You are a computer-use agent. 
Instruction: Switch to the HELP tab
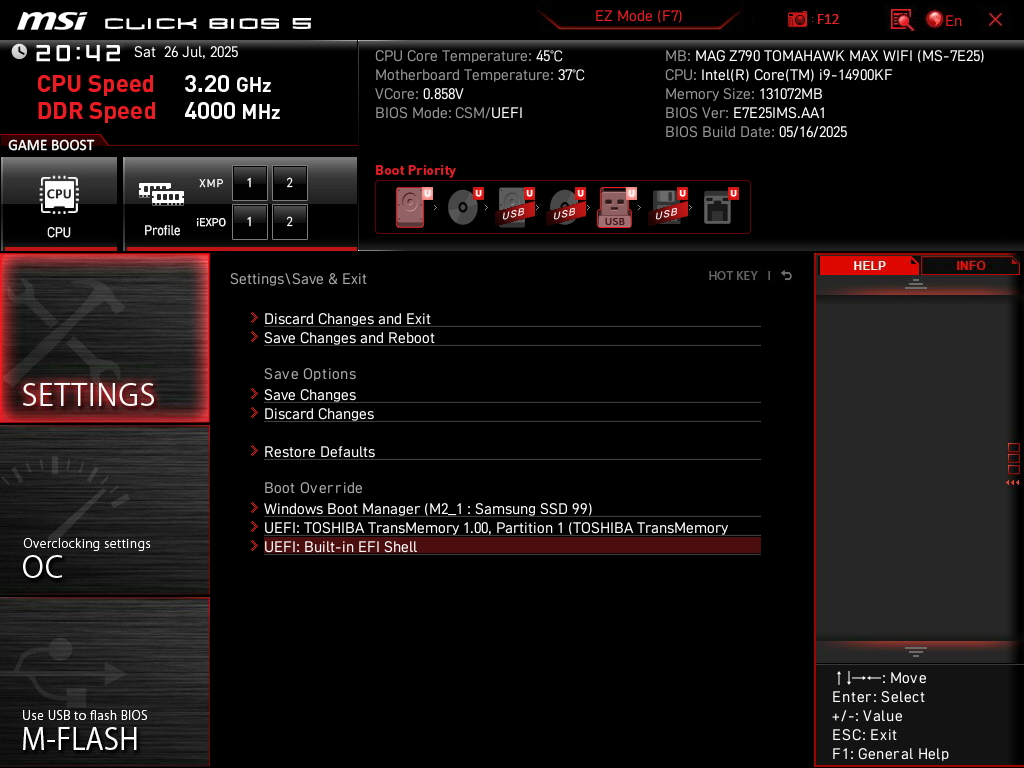869,266
